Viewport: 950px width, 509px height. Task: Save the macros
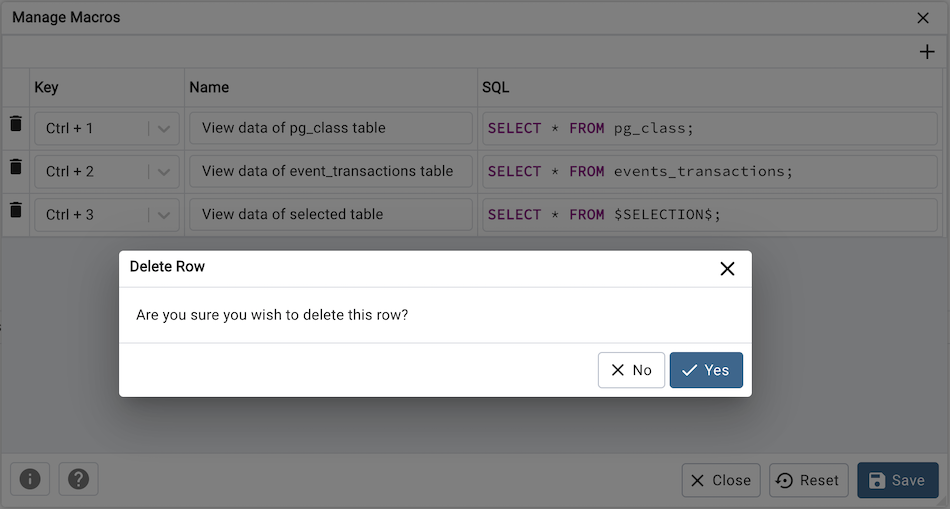coord(897,481)
